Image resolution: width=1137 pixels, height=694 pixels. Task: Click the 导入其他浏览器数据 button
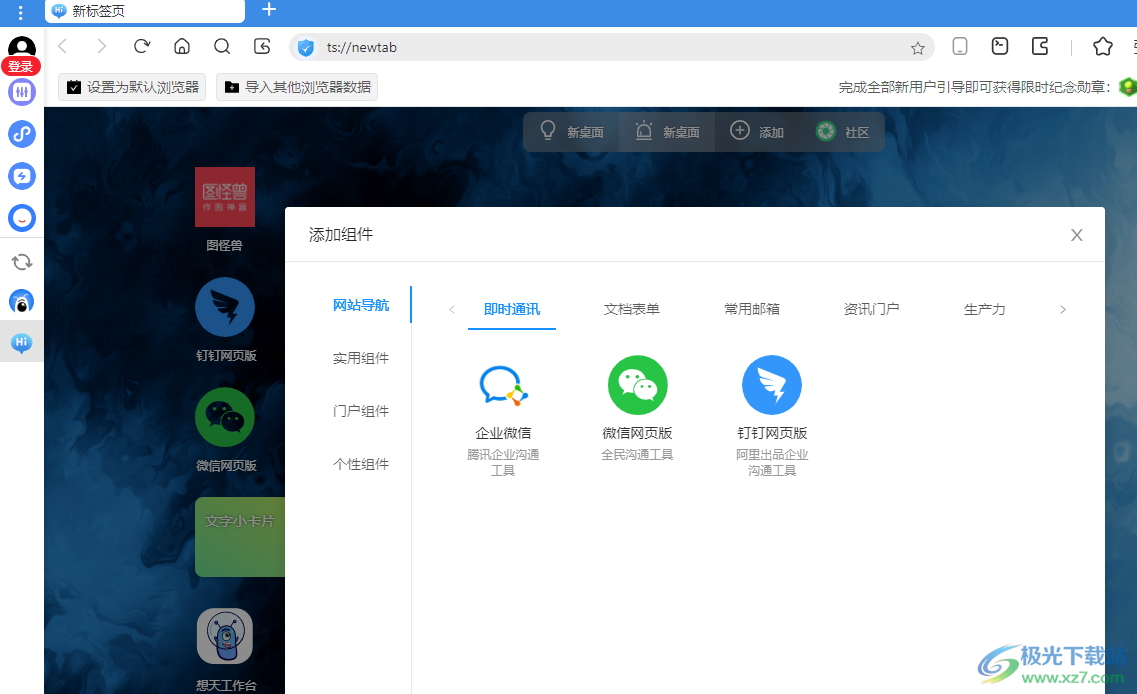click(x=298, y=87)
